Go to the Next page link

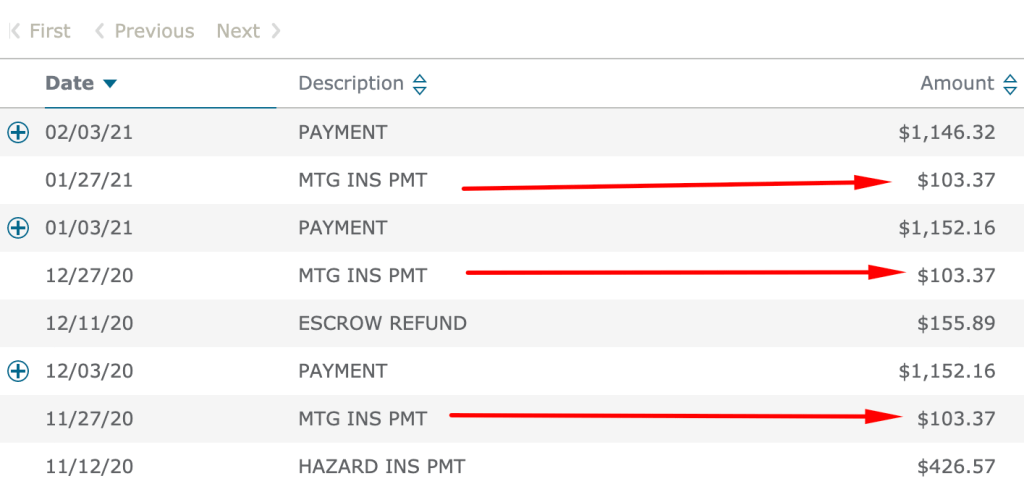[x=238, y=31]
